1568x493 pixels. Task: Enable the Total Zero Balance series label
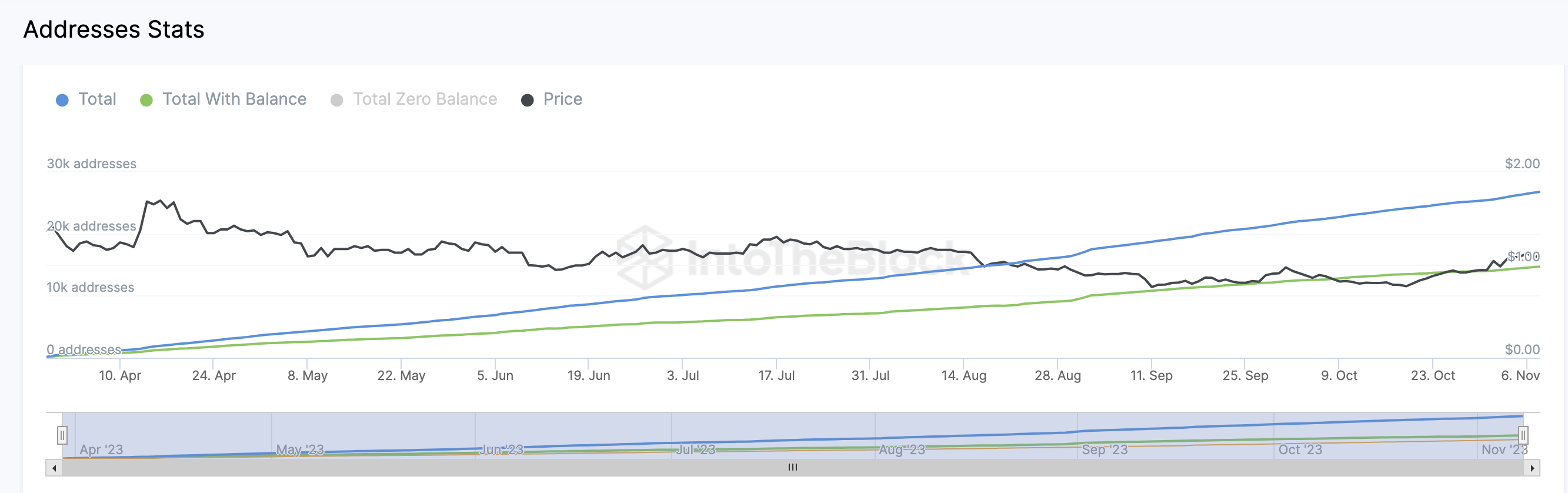coord(425,99)
